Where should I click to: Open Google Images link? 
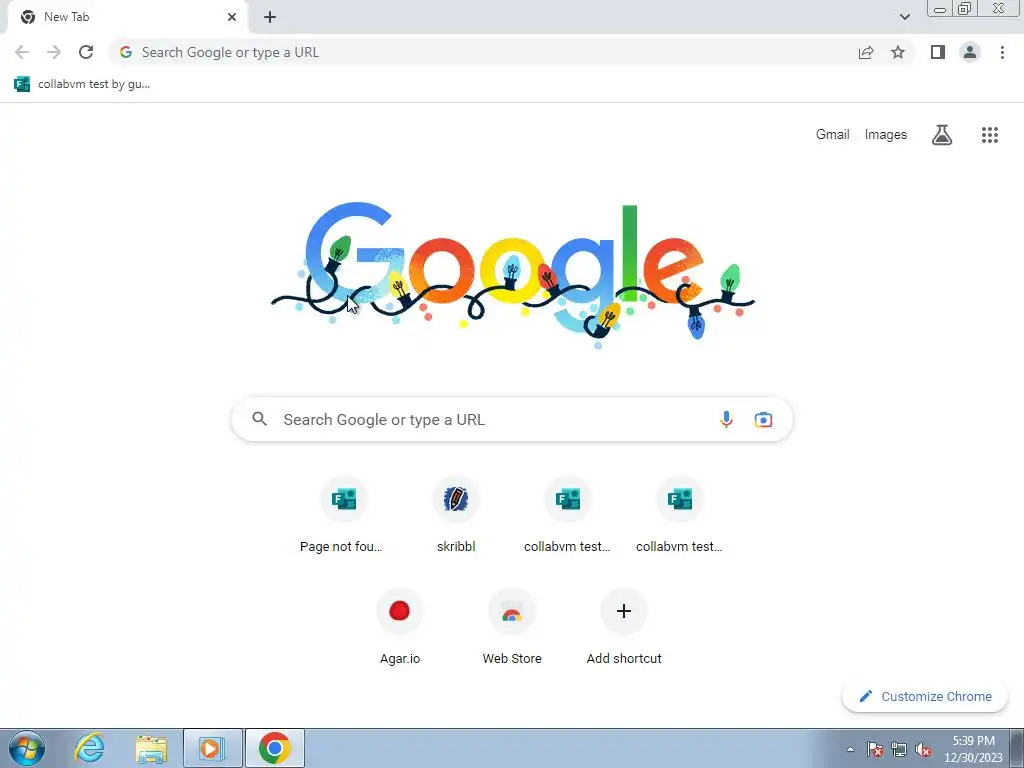886,135
